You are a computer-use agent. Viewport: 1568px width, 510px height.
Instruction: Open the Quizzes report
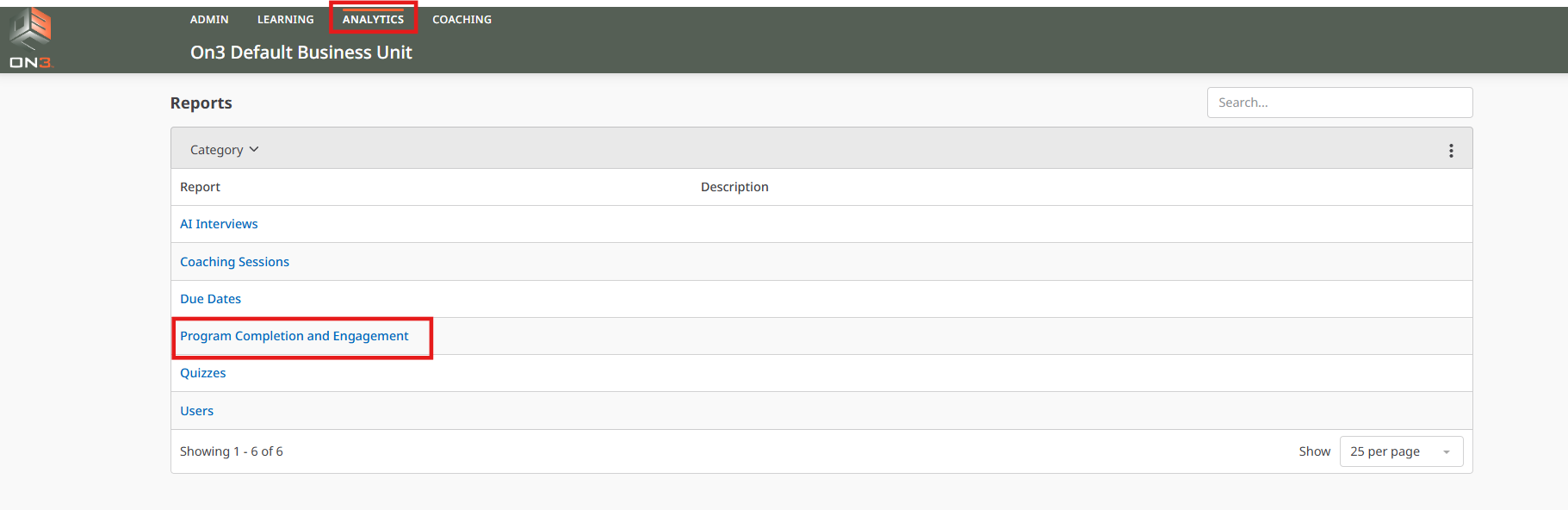[x=202, y=373]
